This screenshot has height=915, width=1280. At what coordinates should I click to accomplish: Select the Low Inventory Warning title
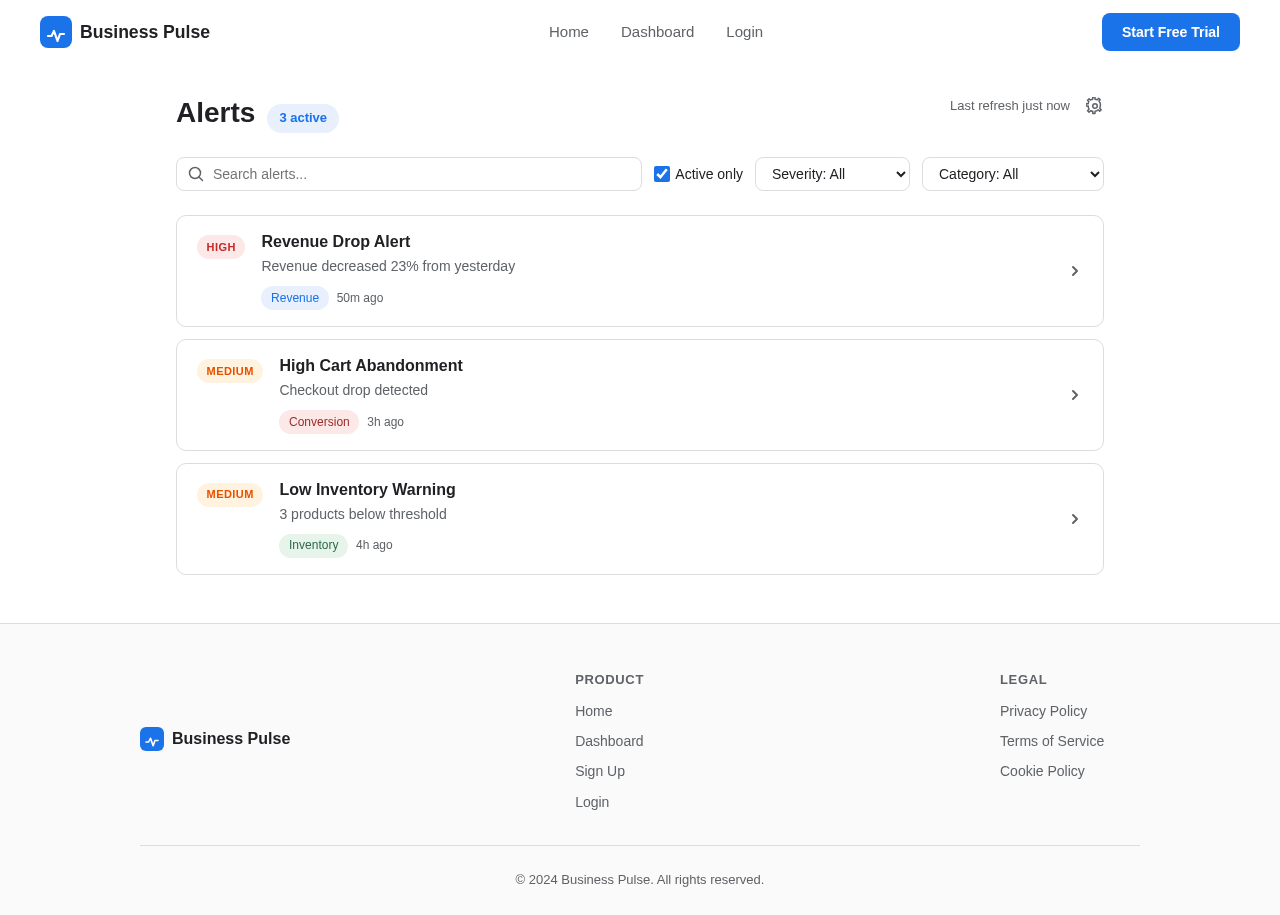367,490
